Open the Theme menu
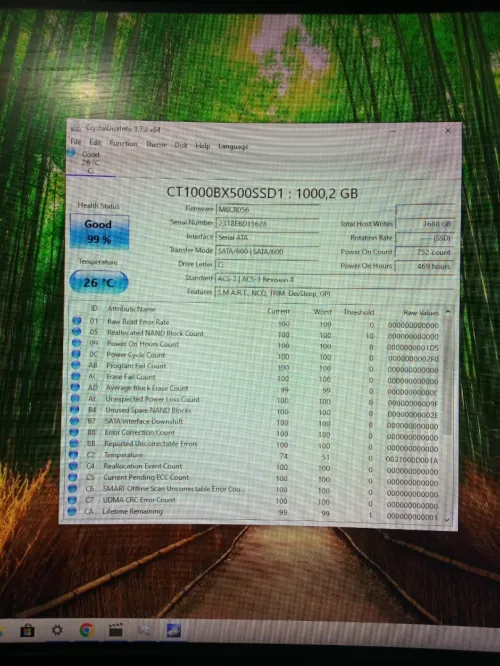The height and width of the screenshot is (666, 500). click(x=156, y=144)
